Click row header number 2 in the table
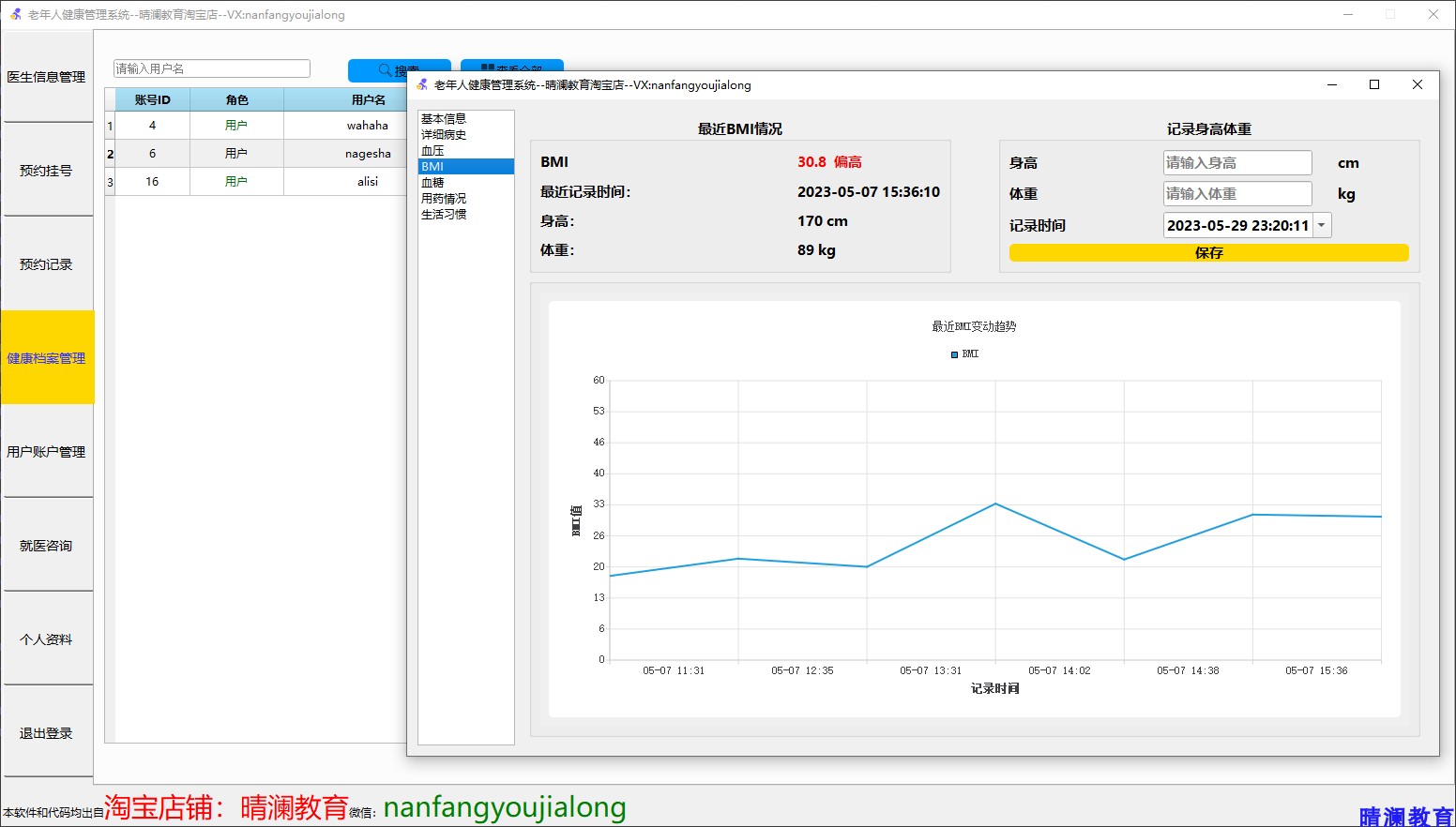Image resolution: width=1456 pixels, height=827 pixels. [x=110, y=154]
